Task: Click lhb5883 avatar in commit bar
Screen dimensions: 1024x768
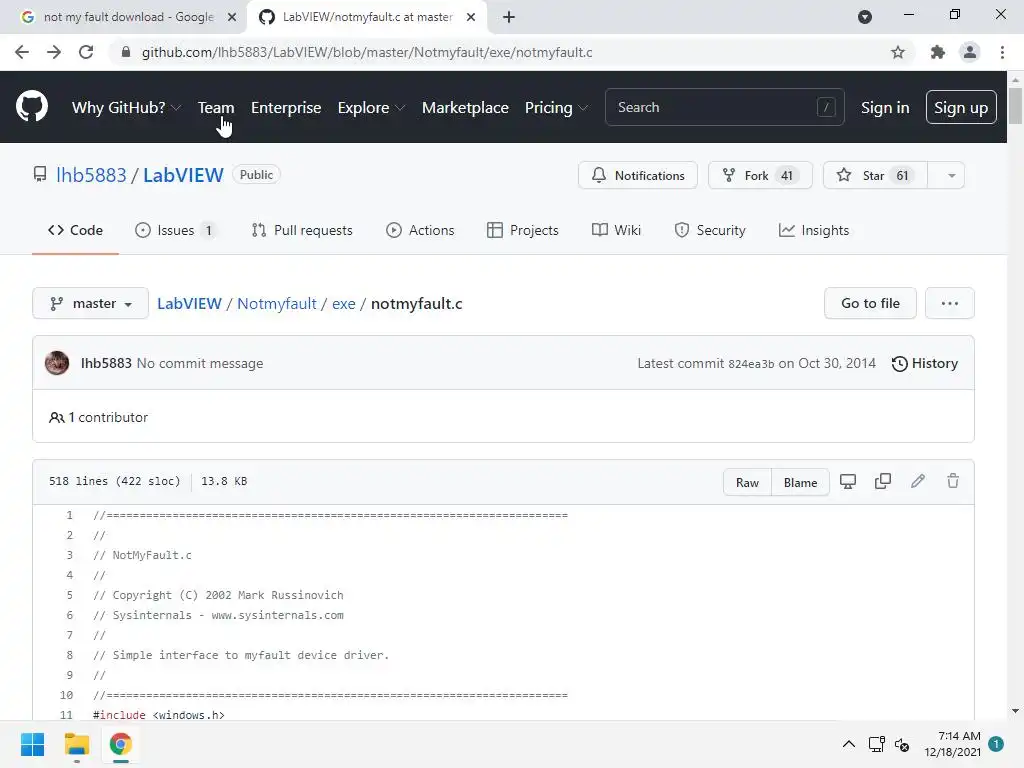Action: point(57,363)
